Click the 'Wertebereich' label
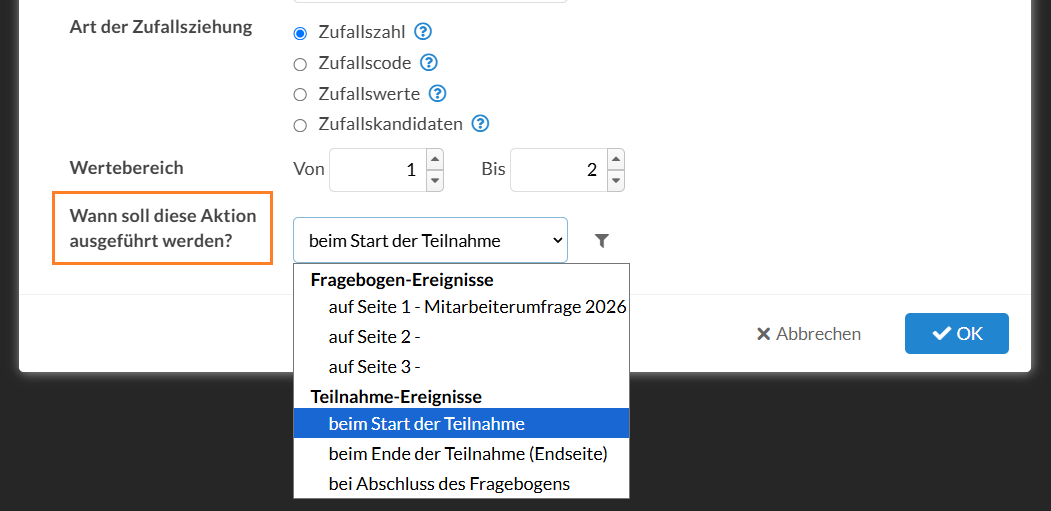 [126, 168]
